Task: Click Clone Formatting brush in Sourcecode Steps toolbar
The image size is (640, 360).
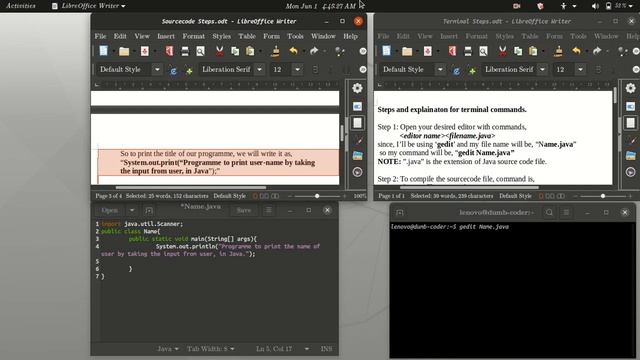Action: tap(276, 51)
